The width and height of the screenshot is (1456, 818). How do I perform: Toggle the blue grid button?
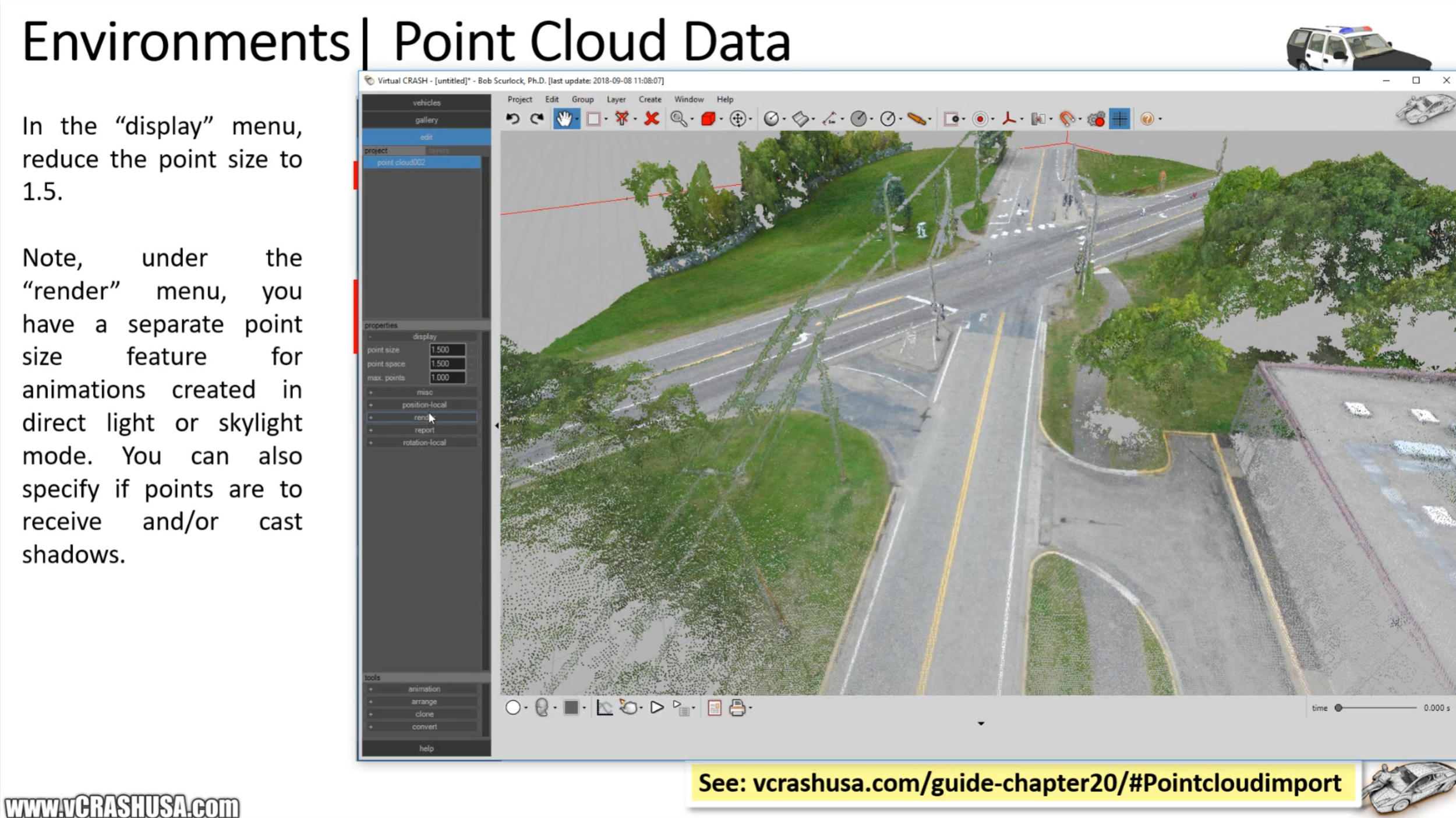[1119, 119]
